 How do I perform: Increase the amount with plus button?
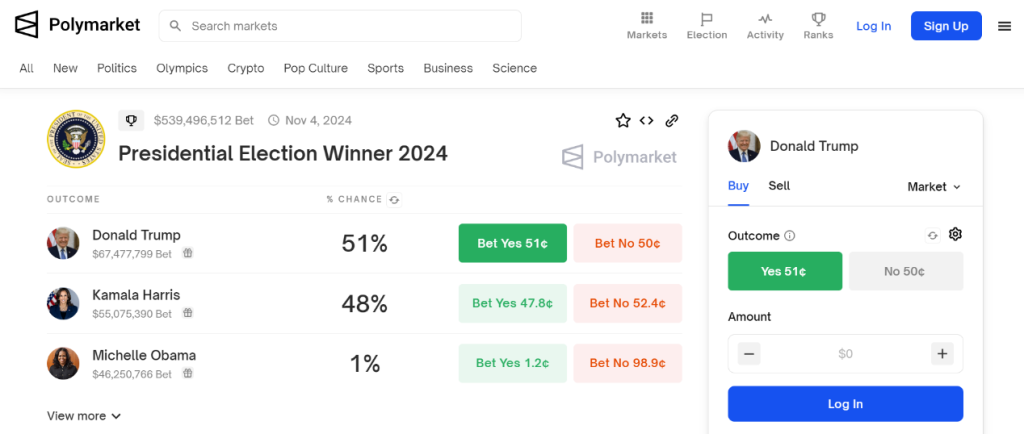(942, 354)
